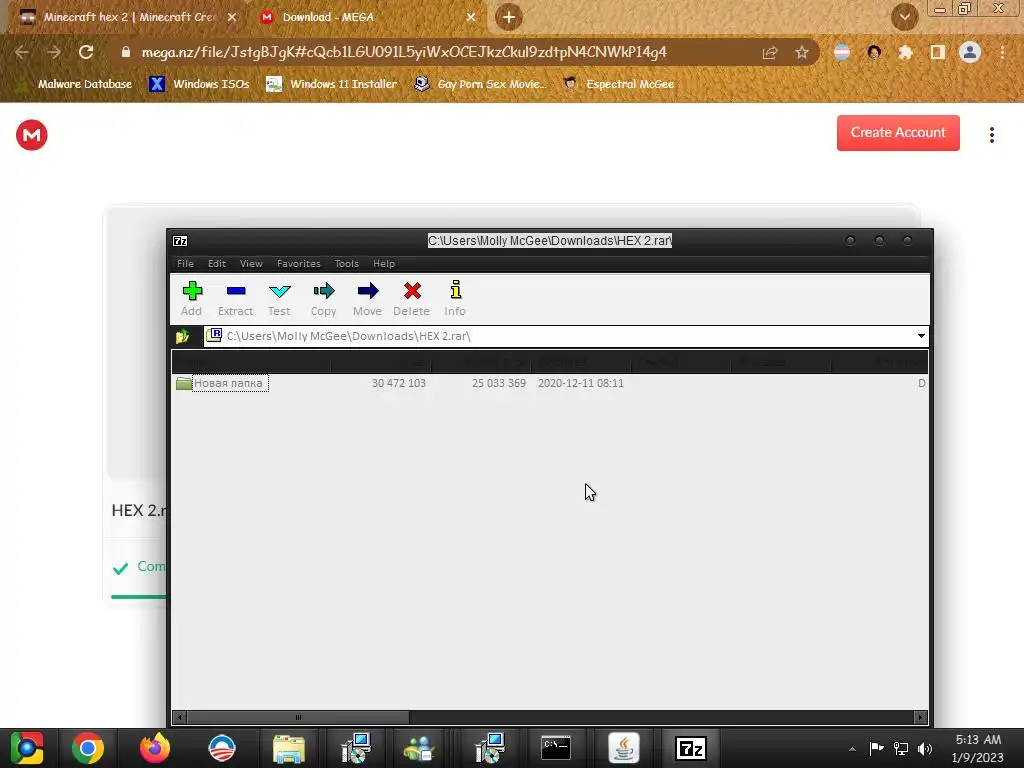Click the 7-Zip address path field
The image size is (1024, 768).
coord(559,336)
